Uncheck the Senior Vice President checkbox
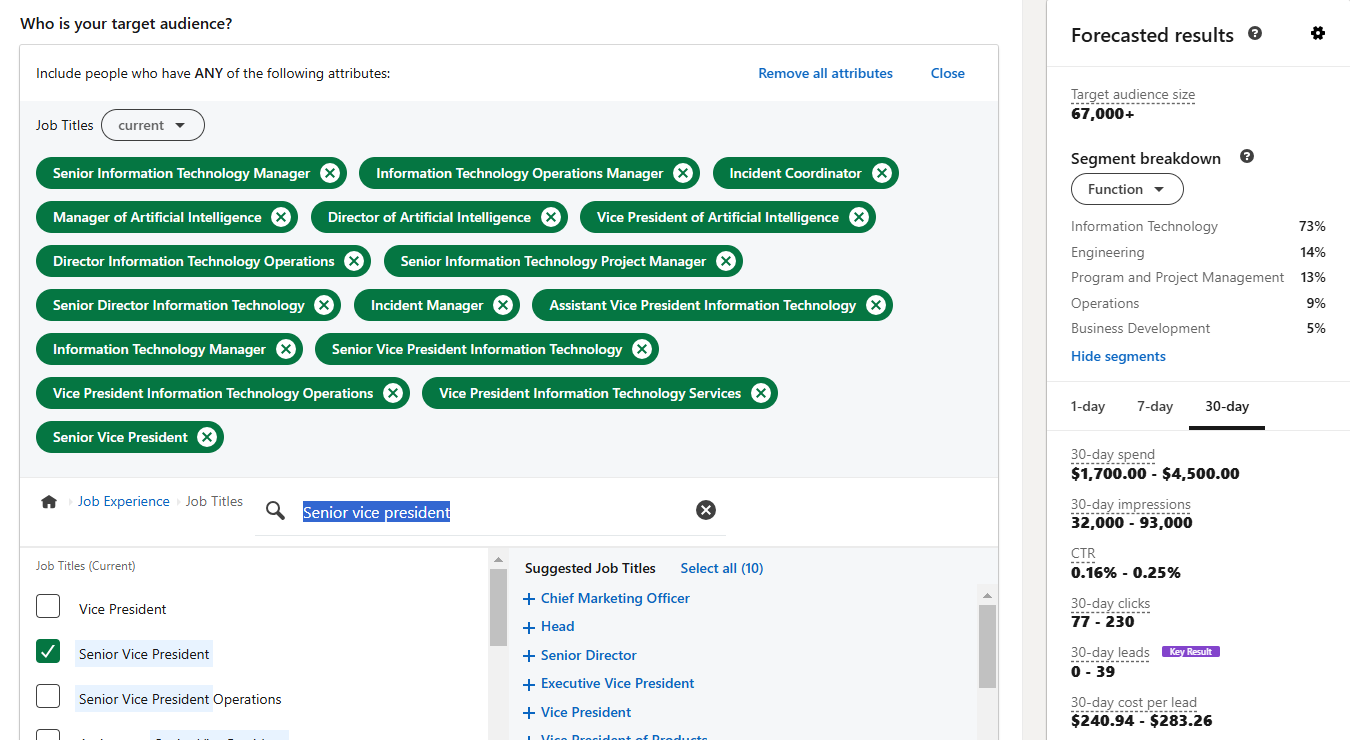The width and height of the screenshot is (1350, 740). pos(48,652)
